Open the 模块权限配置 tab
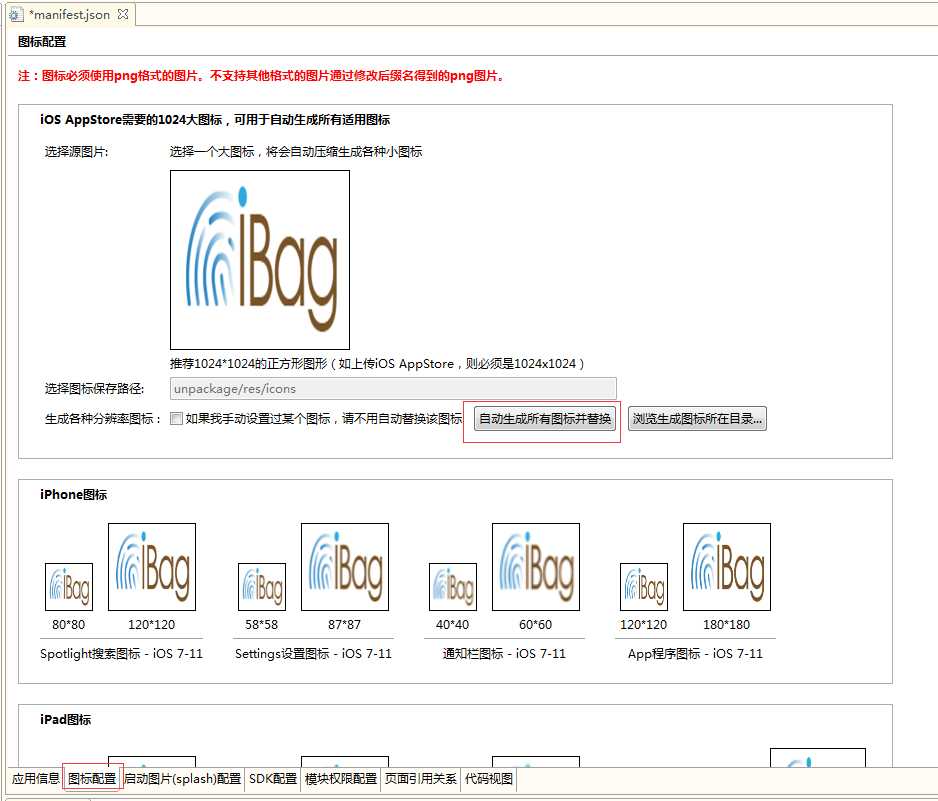The image size is (938, 801). click(340, 779)
